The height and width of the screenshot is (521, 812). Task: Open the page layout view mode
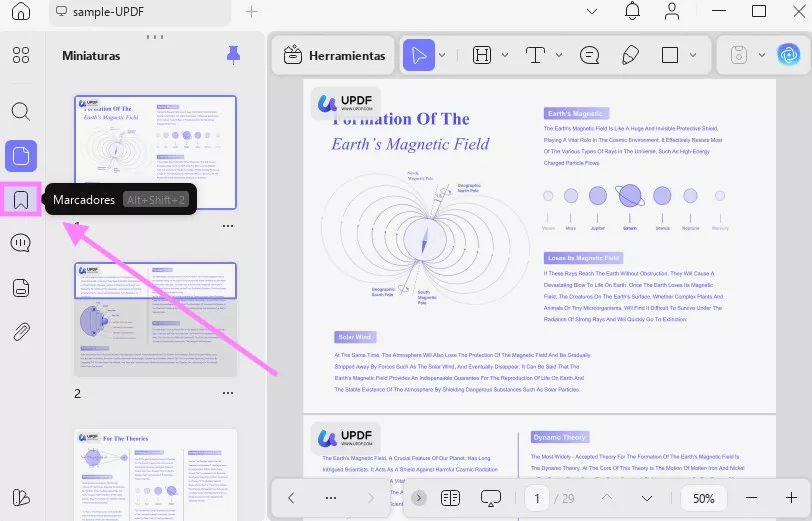(x=451, y=498)
